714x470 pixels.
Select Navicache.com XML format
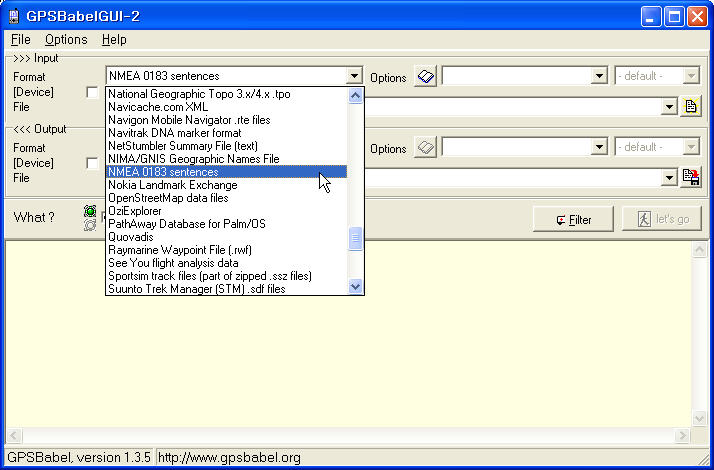pos(226,107)
